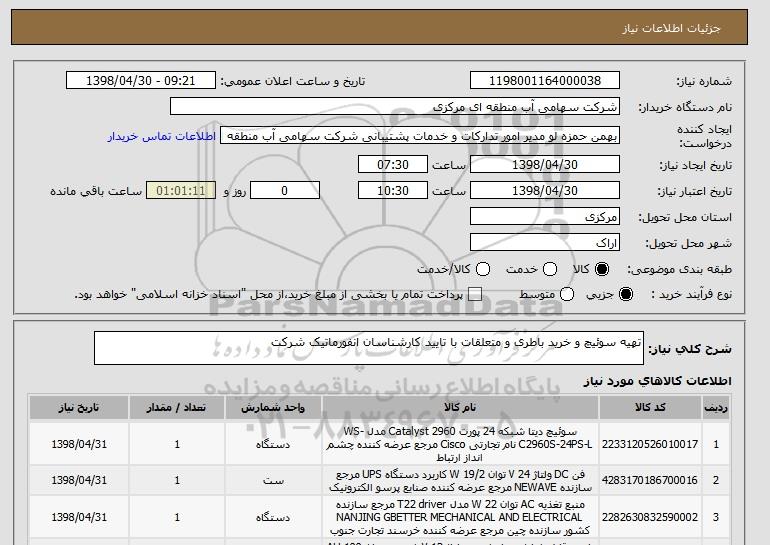The height and width of the screenshot is (545, 770).
Task: Click the T22 driver power supply item name
Action: click(x=460, y=518)
